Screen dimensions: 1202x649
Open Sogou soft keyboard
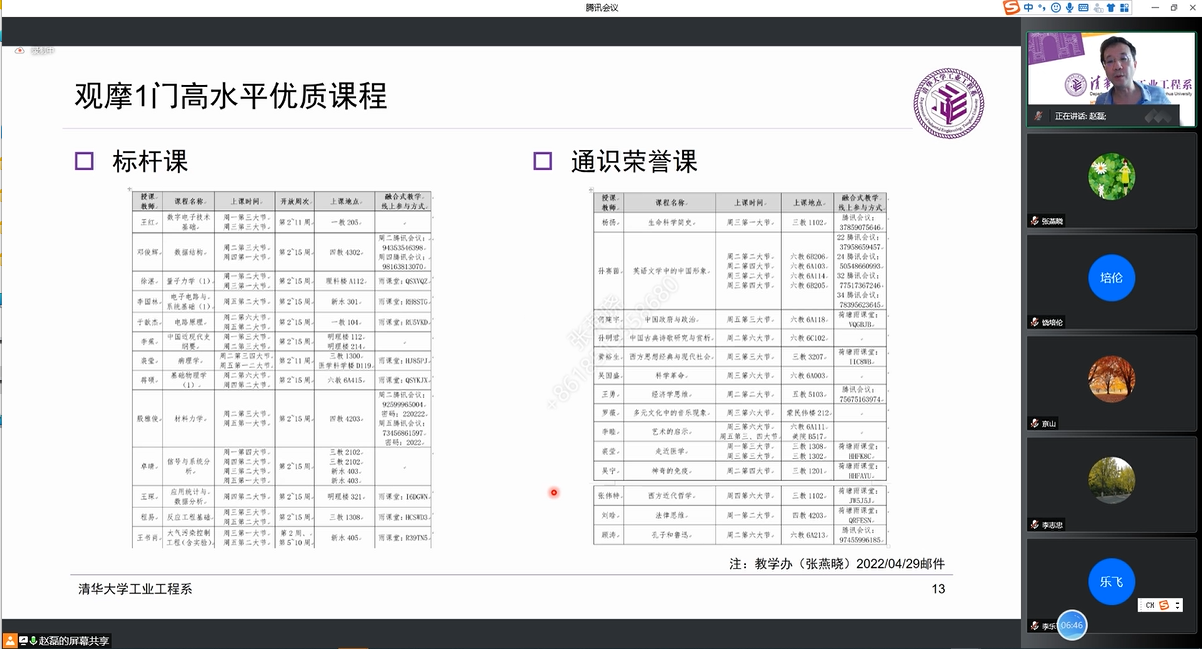[1084, 8]
